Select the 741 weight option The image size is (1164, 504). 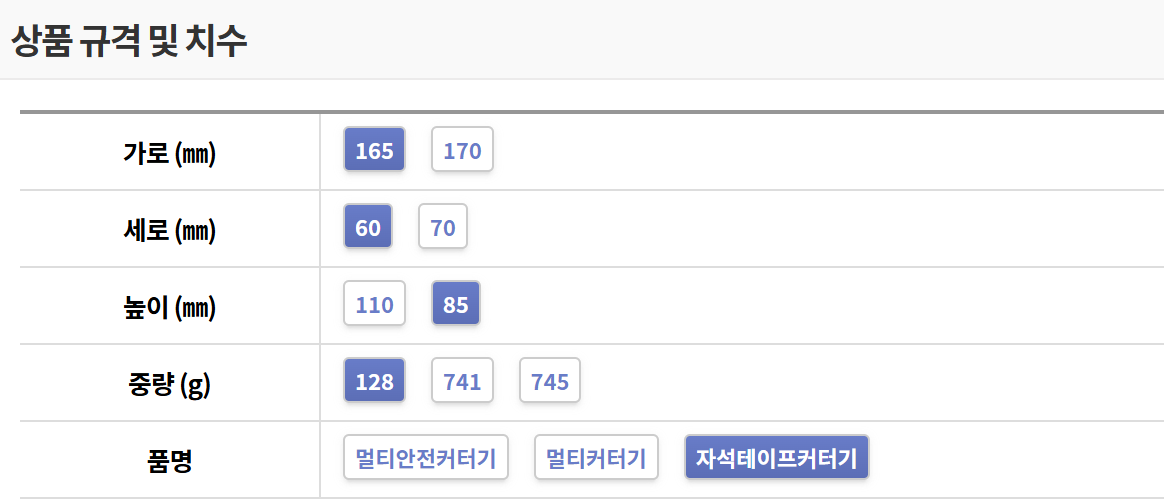pos(462,382)
